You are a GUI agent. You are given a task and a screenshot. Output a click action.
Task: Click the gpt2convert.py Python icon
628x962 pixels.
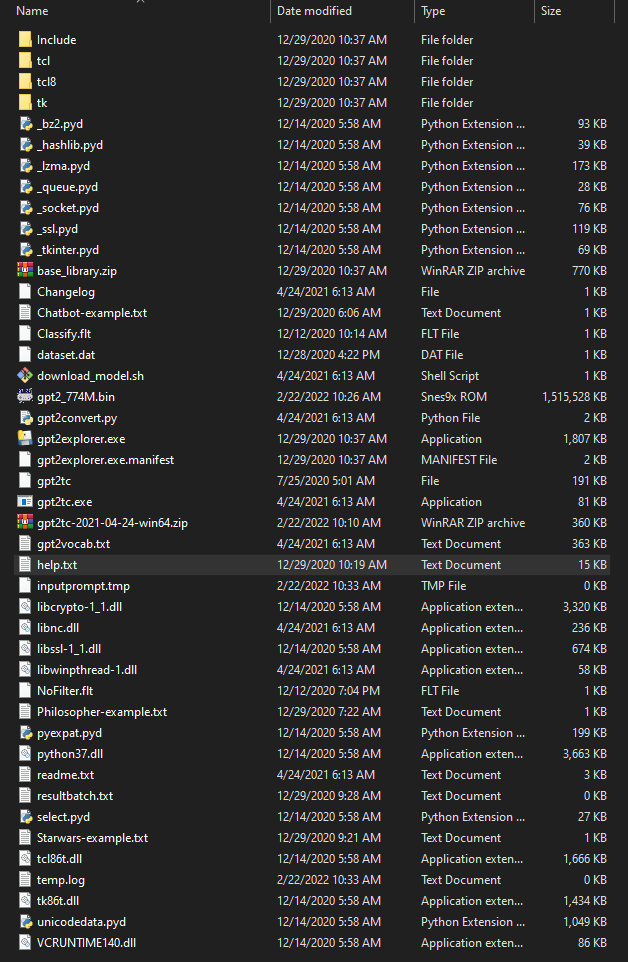tap(25, 418)
